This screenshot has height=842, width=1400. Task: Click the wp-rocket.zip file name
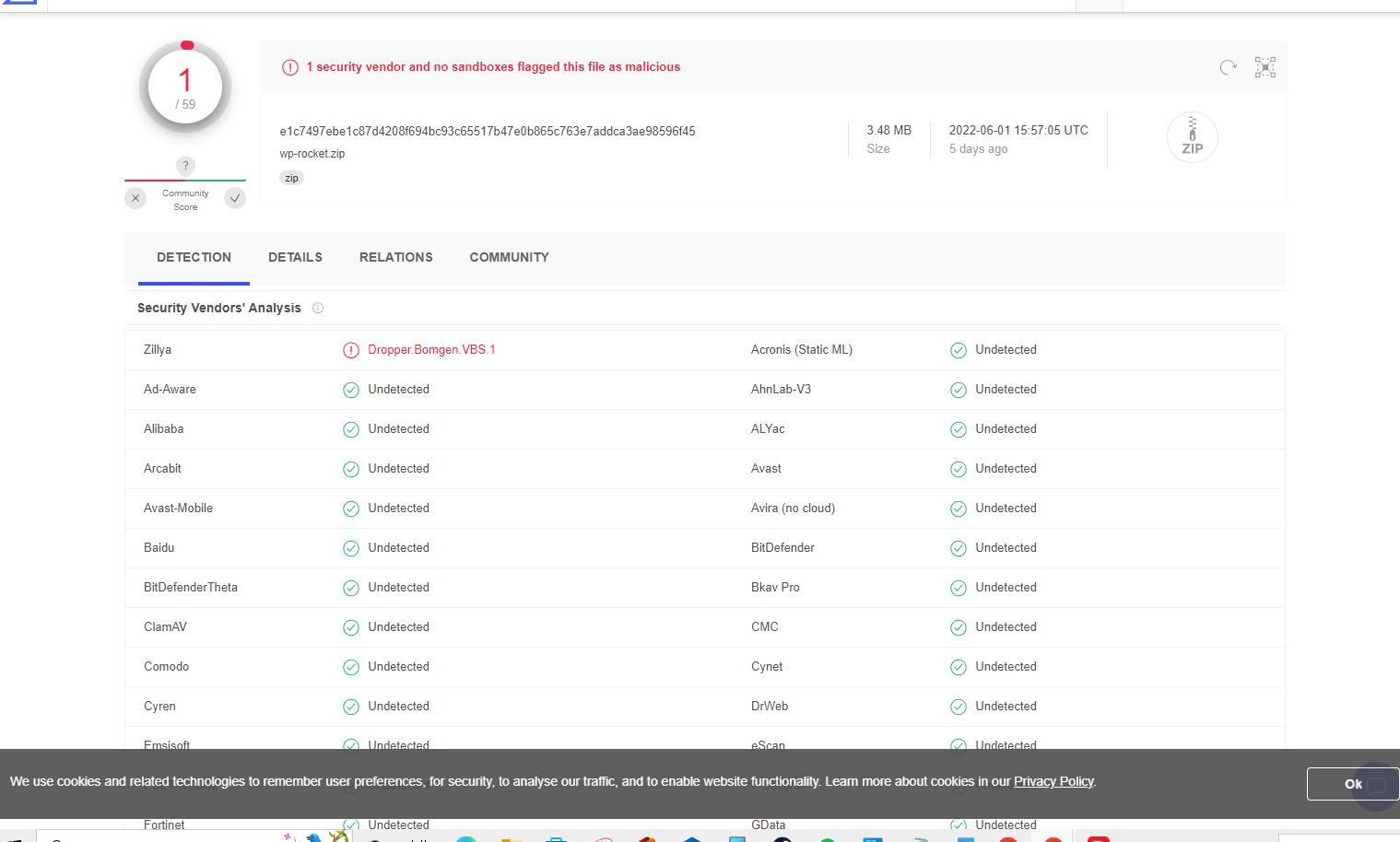click(312, 154)
